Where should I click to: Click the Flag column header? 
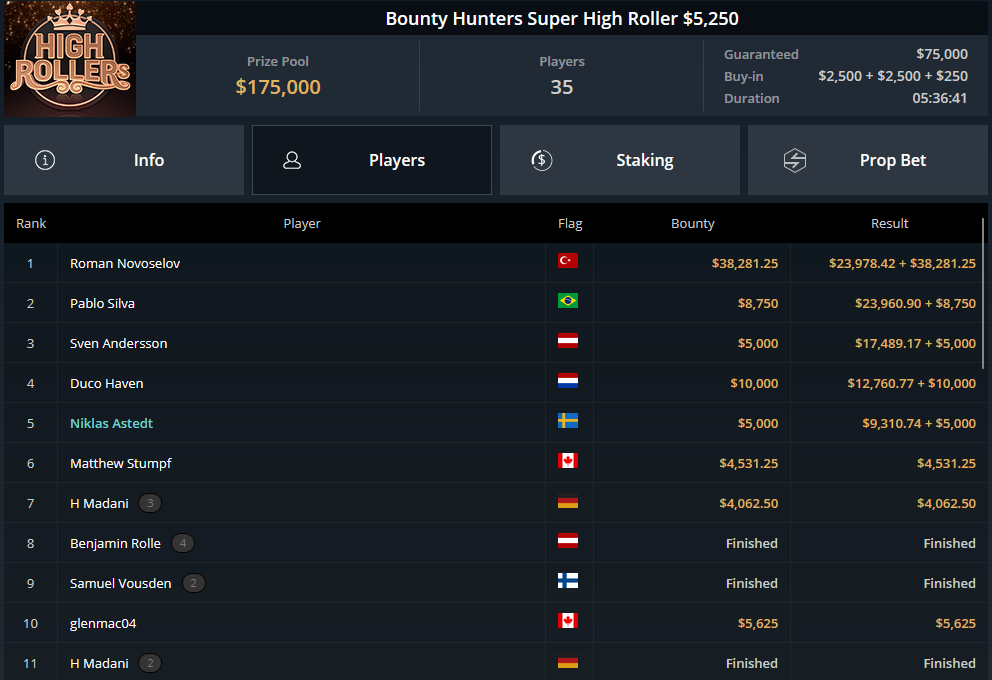pos(570,223)
